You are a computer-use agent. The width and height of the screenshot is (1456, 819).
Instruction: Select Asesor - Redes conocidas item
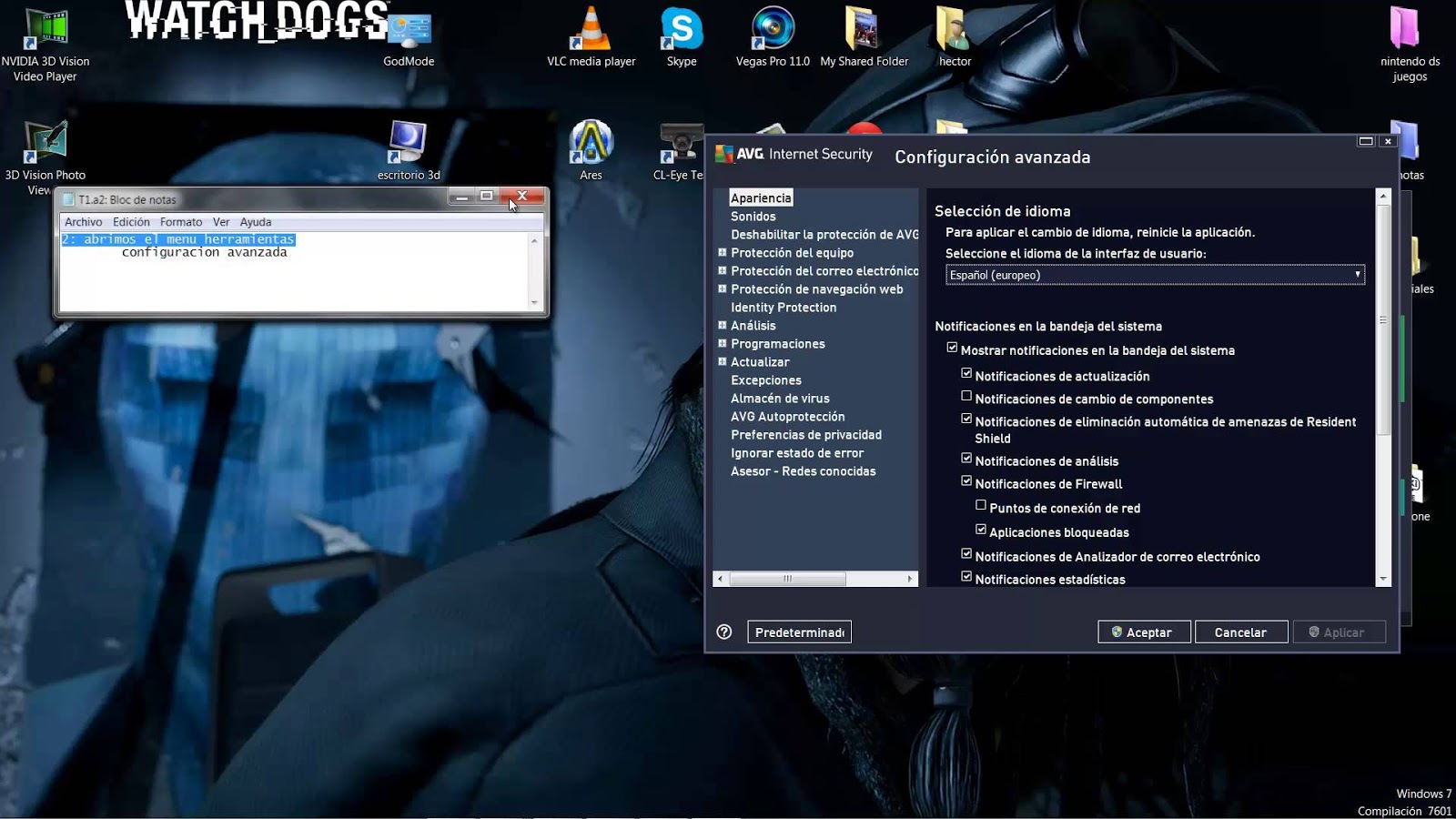click(804, 471)
